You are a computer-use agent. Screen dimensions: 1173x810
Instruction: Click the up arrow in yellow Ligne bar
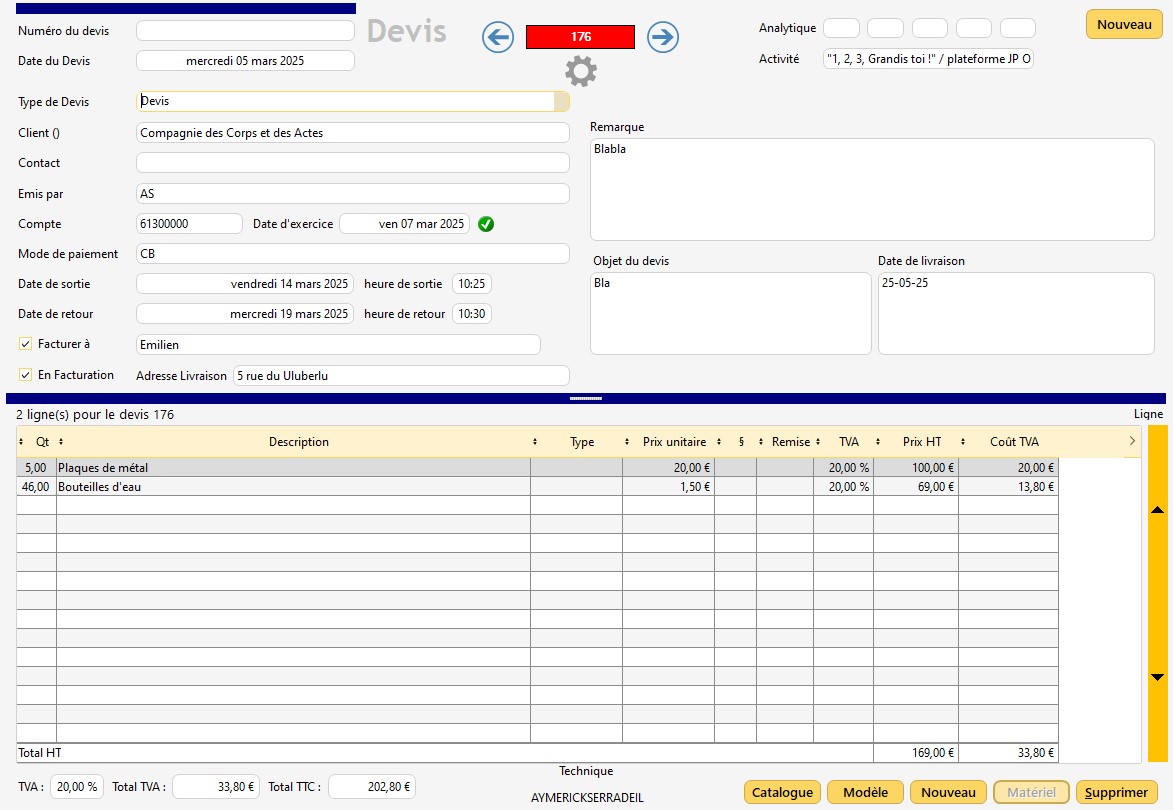[1157, 510]
